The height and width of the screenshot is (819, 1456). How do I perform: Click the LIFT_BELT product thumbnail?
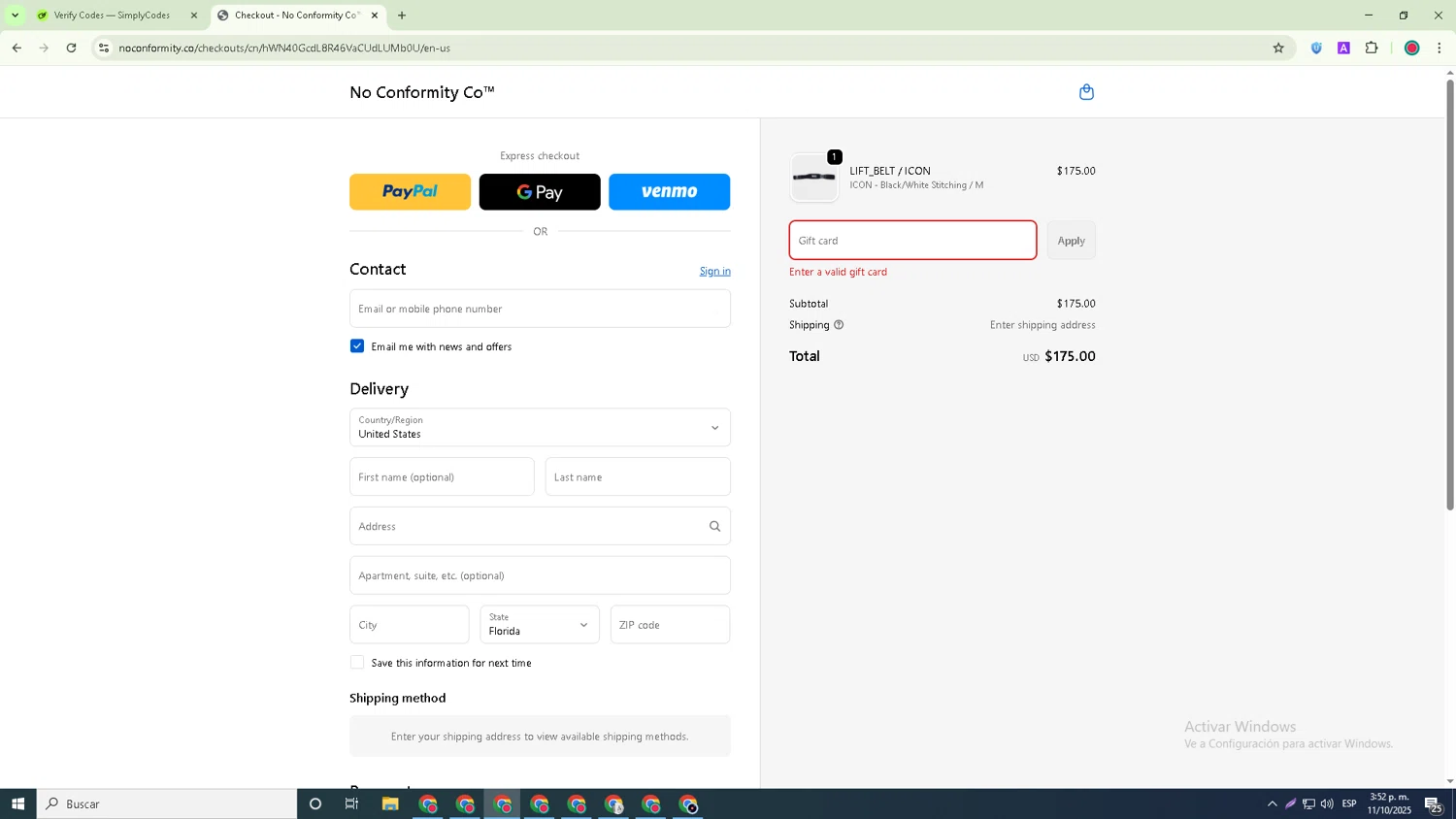coord(814,178)
